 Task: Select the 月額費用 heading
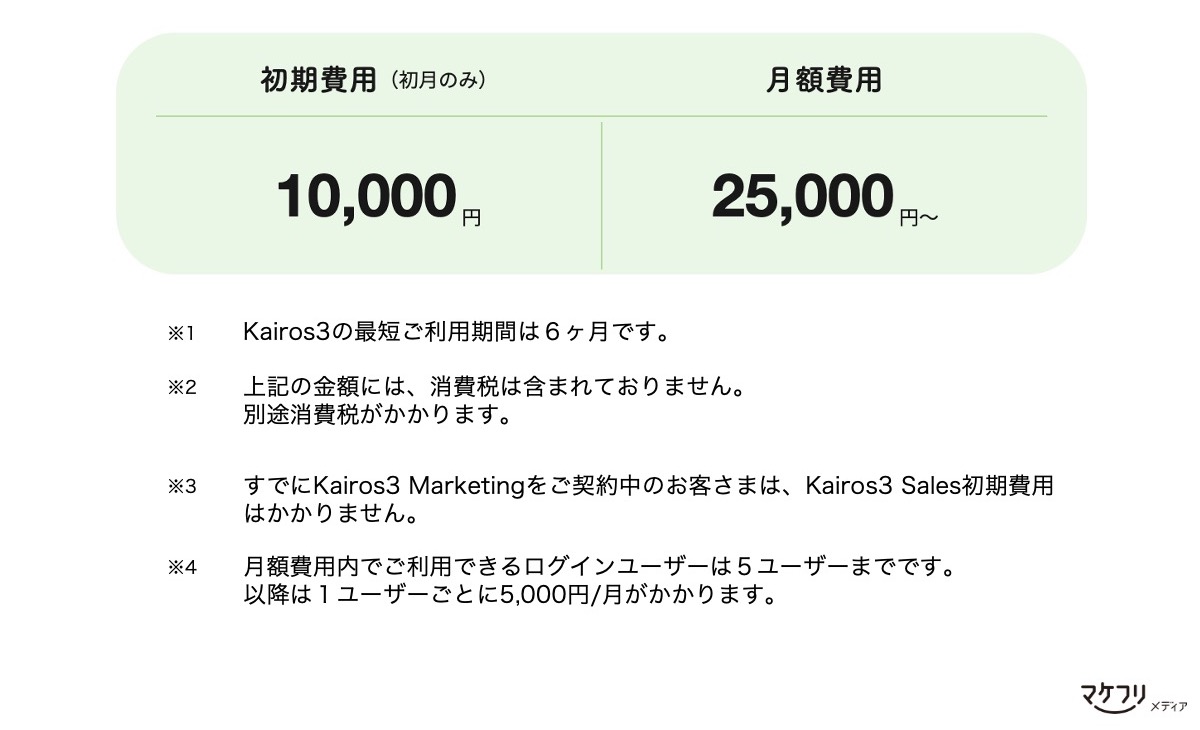[824, 80]
